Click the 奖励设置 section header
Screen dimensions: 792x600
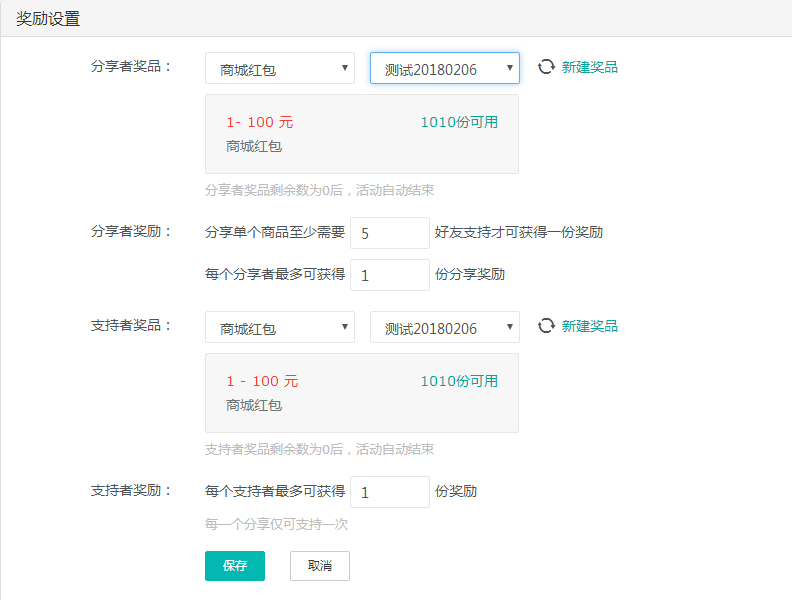pos(49,19)
